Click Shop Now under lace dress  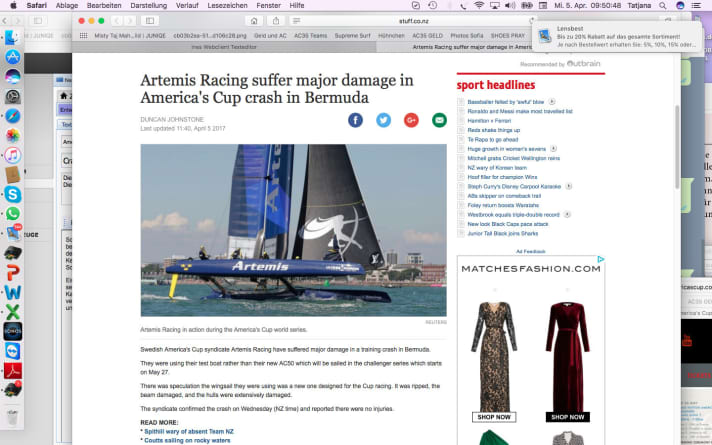click(494, 417)
